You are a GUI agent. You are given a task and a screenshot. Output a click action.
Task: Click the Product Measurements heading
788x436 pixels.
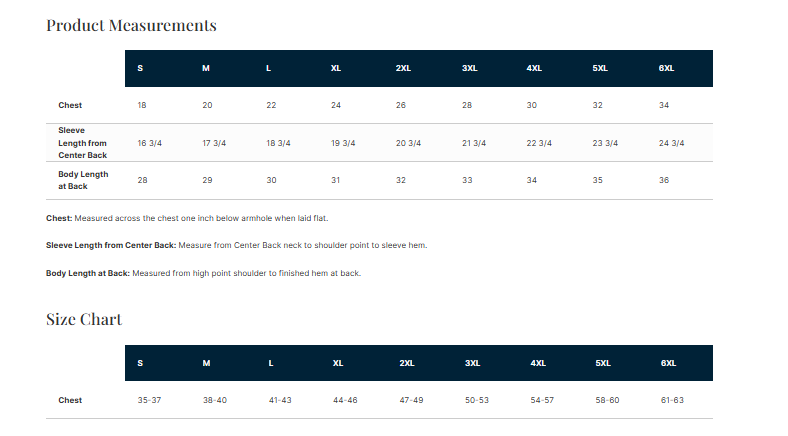(x=131, y=25)
